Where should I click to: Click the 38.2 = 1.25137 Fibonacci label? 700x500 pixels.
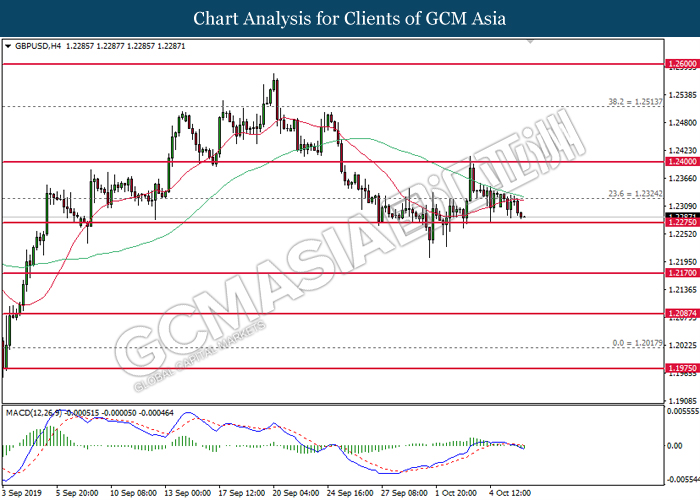[x=635, y=102]
